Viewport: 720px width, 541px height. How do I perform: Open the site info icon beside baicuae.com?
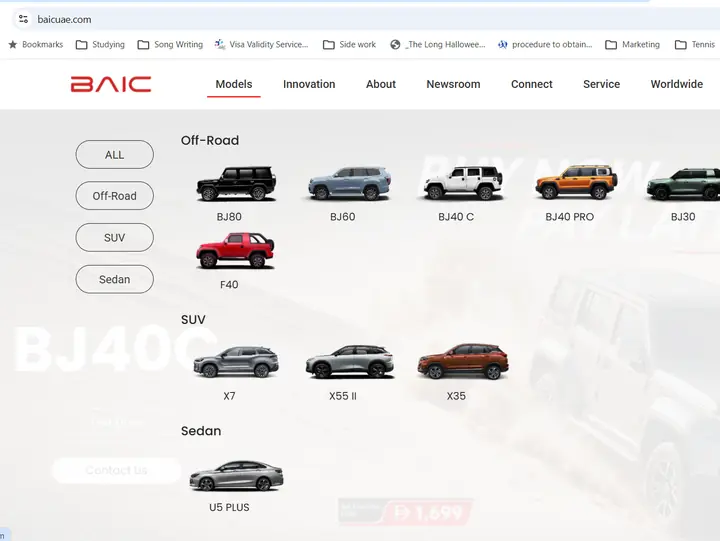coord(23,19)
